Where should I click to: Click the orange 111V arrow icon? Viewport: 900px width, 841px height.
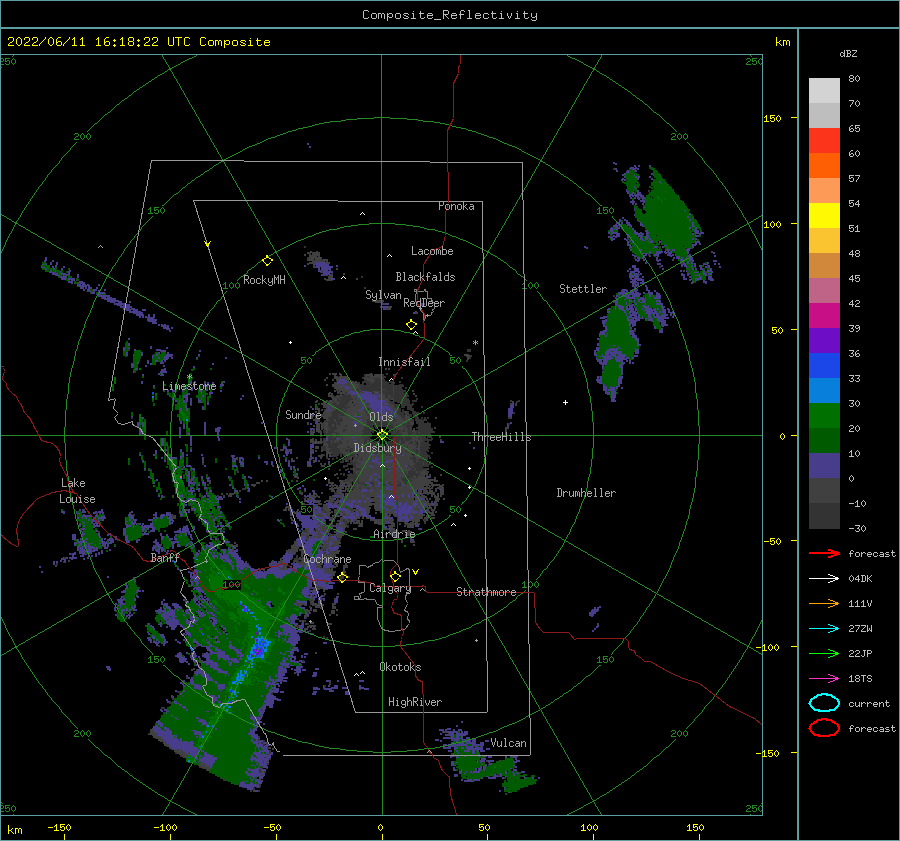824,603
